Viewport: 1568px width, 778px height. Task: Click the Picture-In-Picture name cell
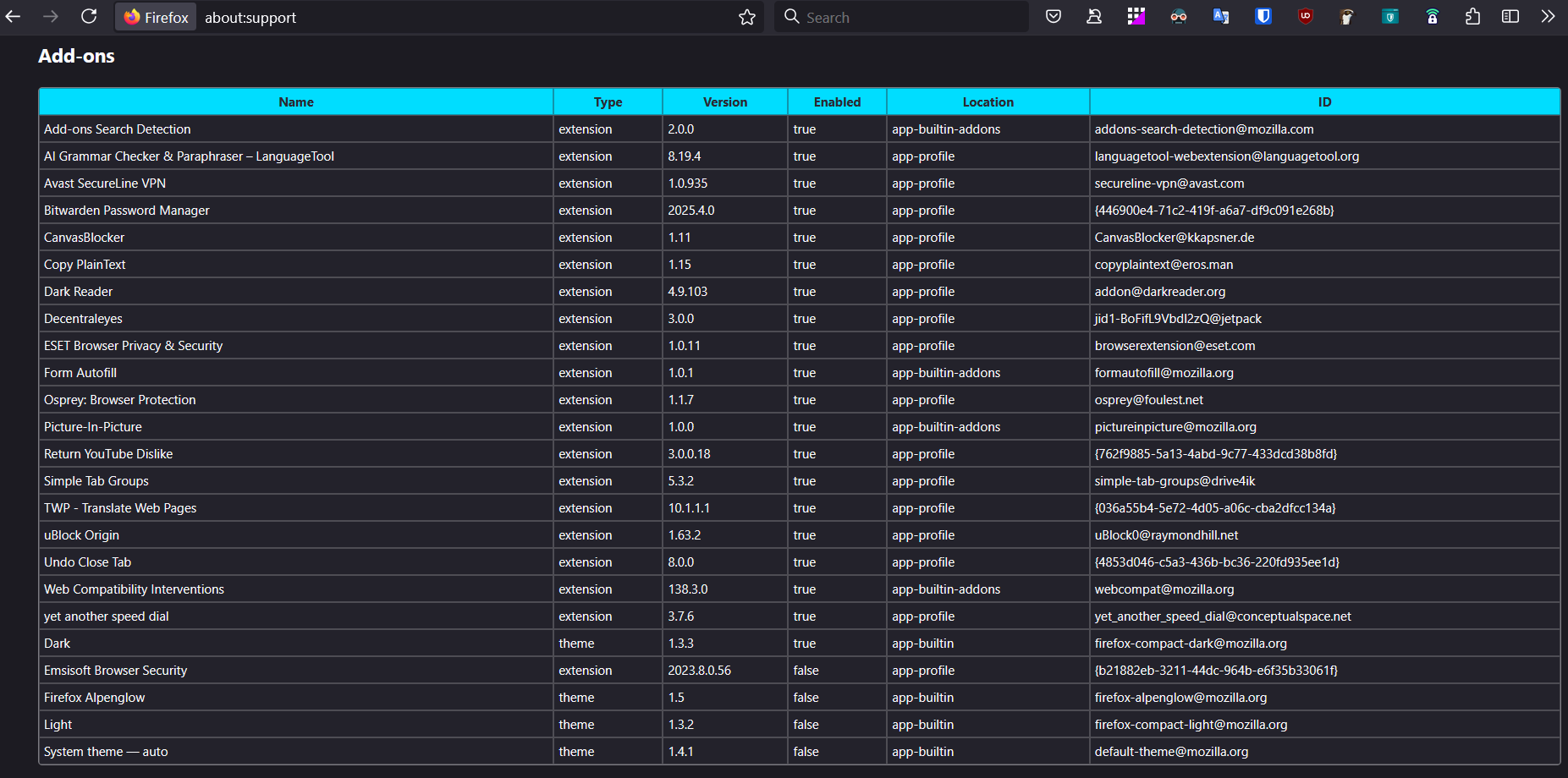tap(296, 426)
